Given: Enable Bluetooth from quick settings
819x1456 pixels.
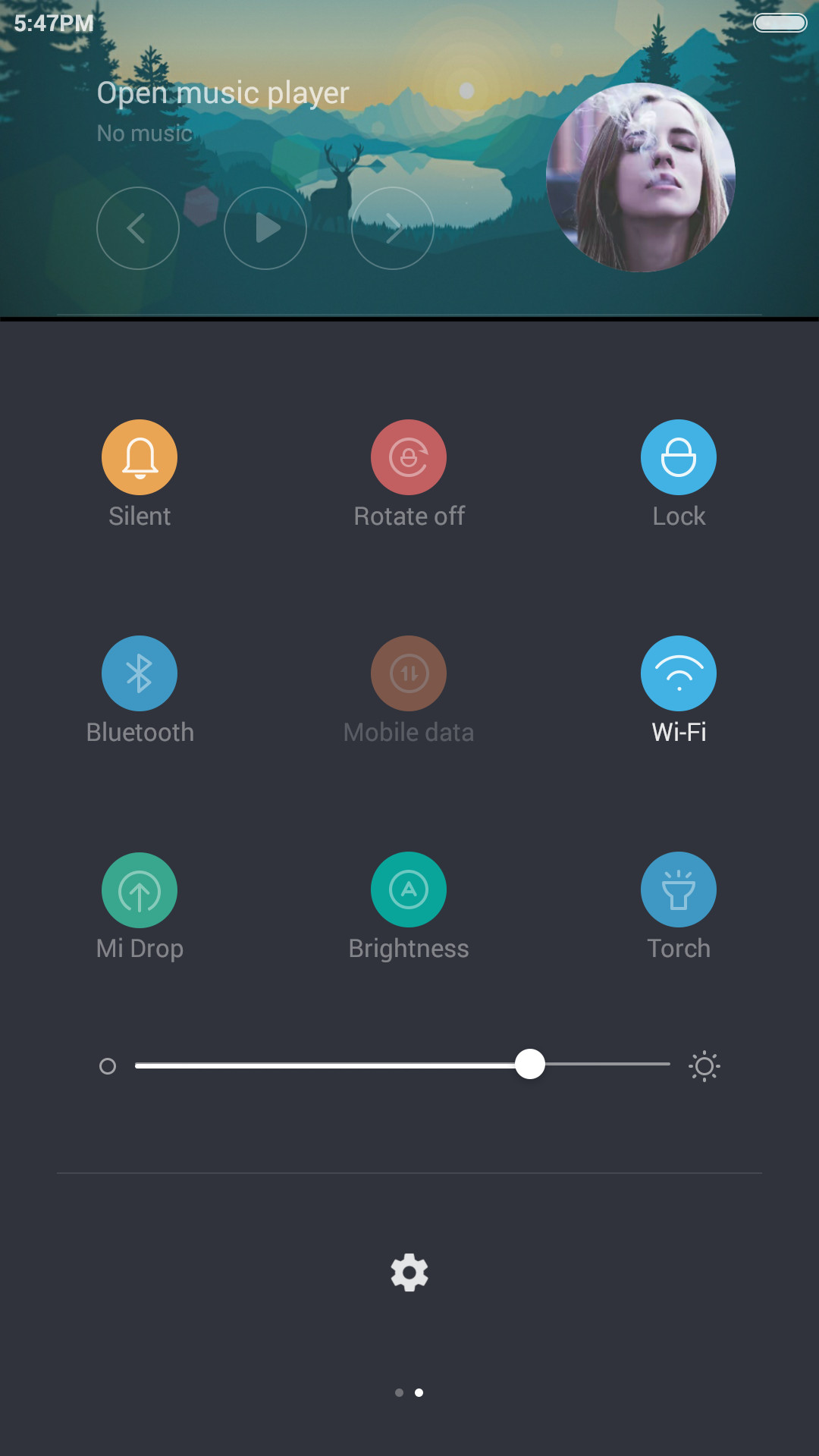Looking at the screenshot, I should [140, 673].
